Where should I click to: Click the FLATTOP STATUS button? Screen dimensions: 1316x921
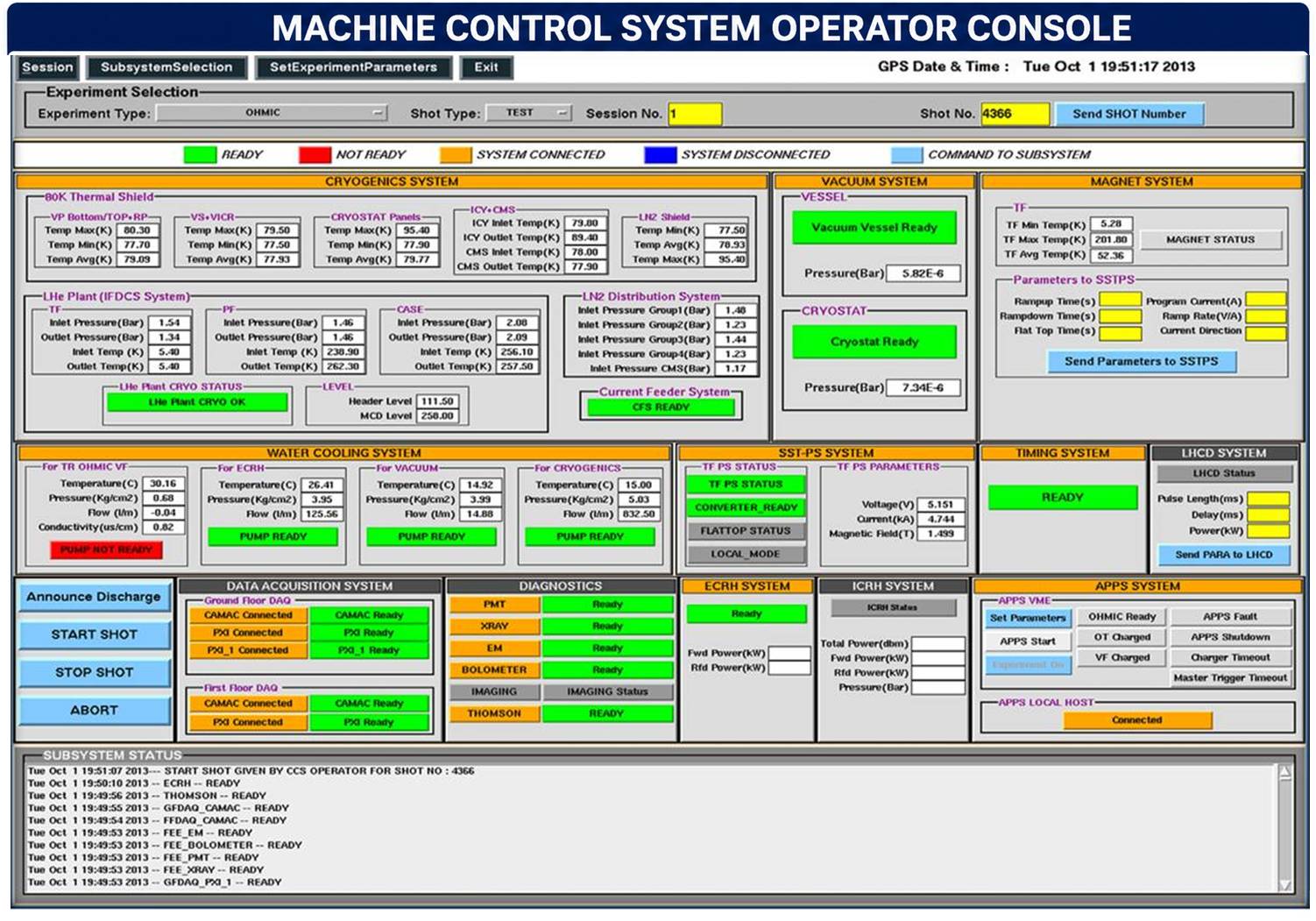coord(745,531)
